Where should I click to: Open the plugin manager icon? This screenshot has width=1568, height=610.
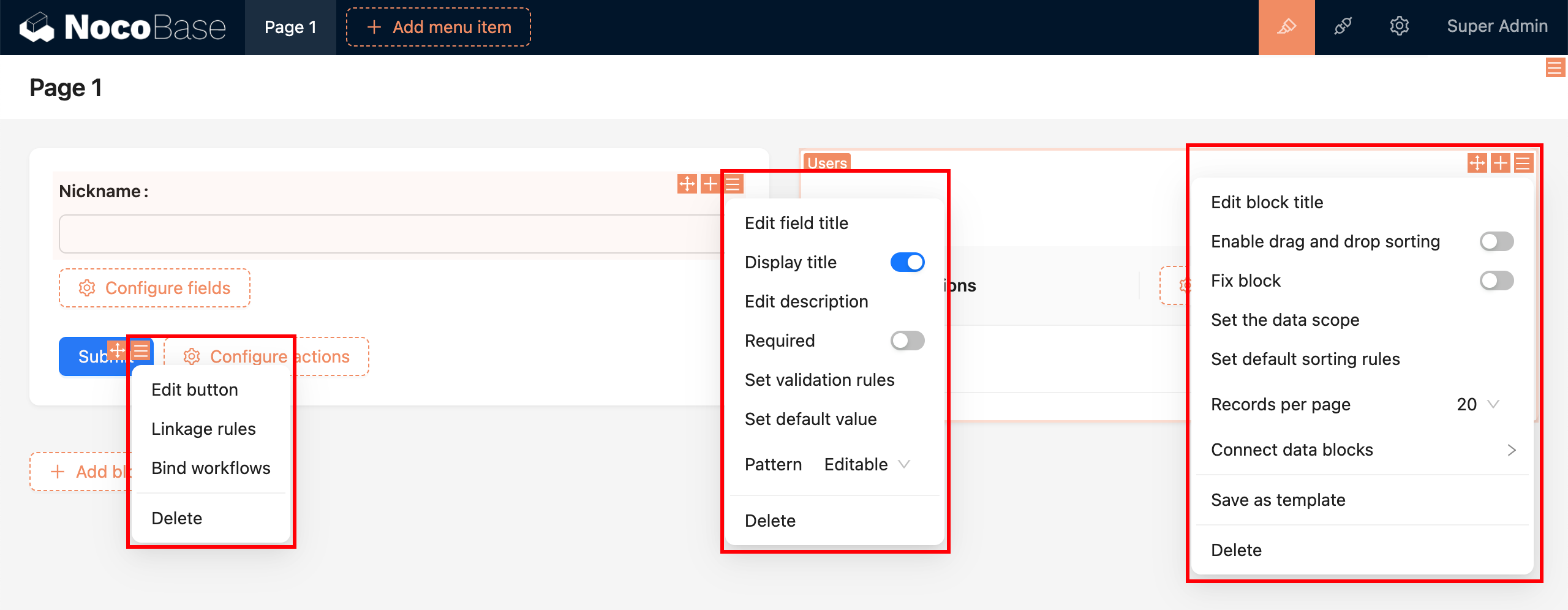[1343, 27]
